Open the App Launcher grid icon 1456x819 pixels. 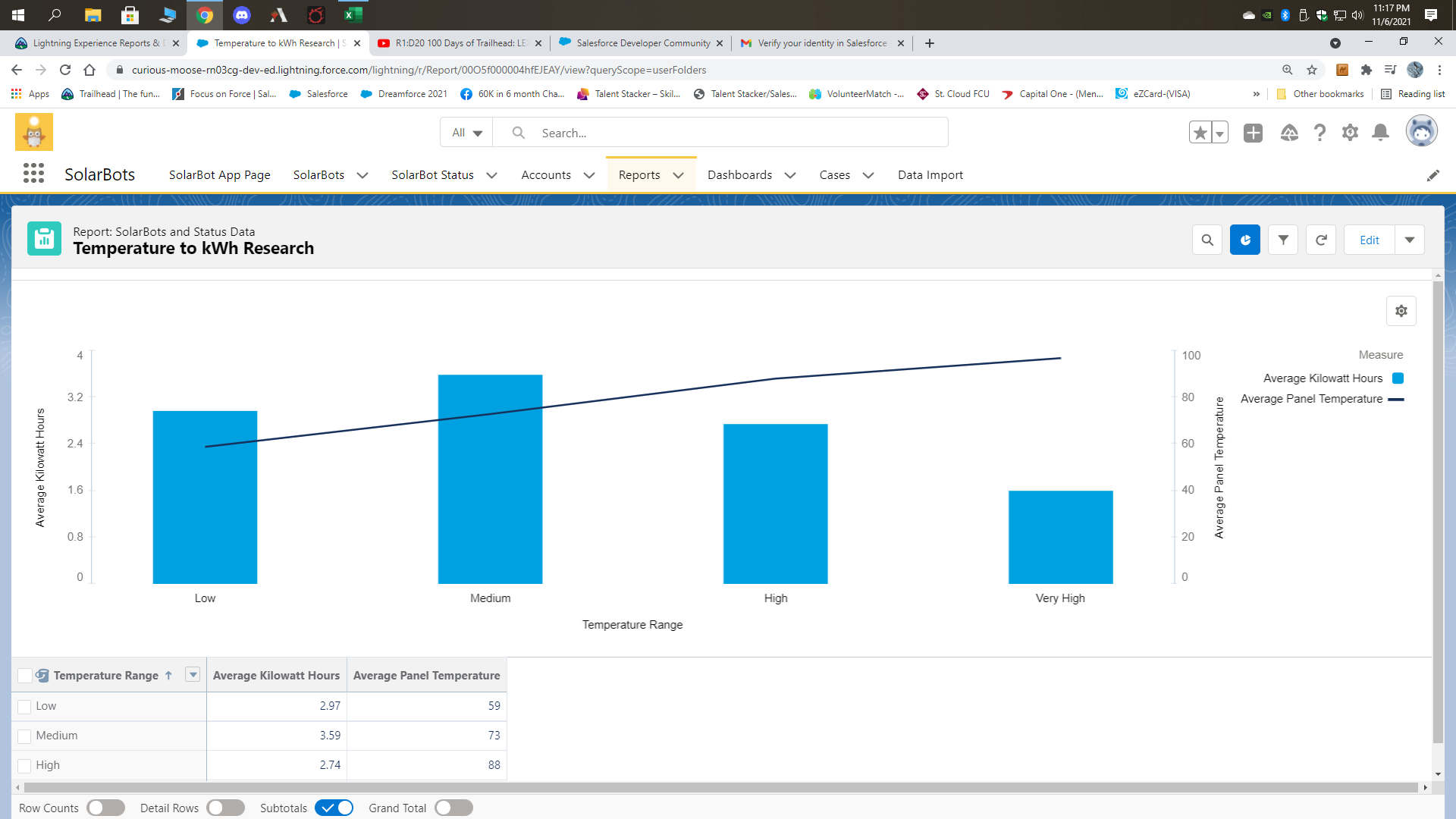pos(33,174)
